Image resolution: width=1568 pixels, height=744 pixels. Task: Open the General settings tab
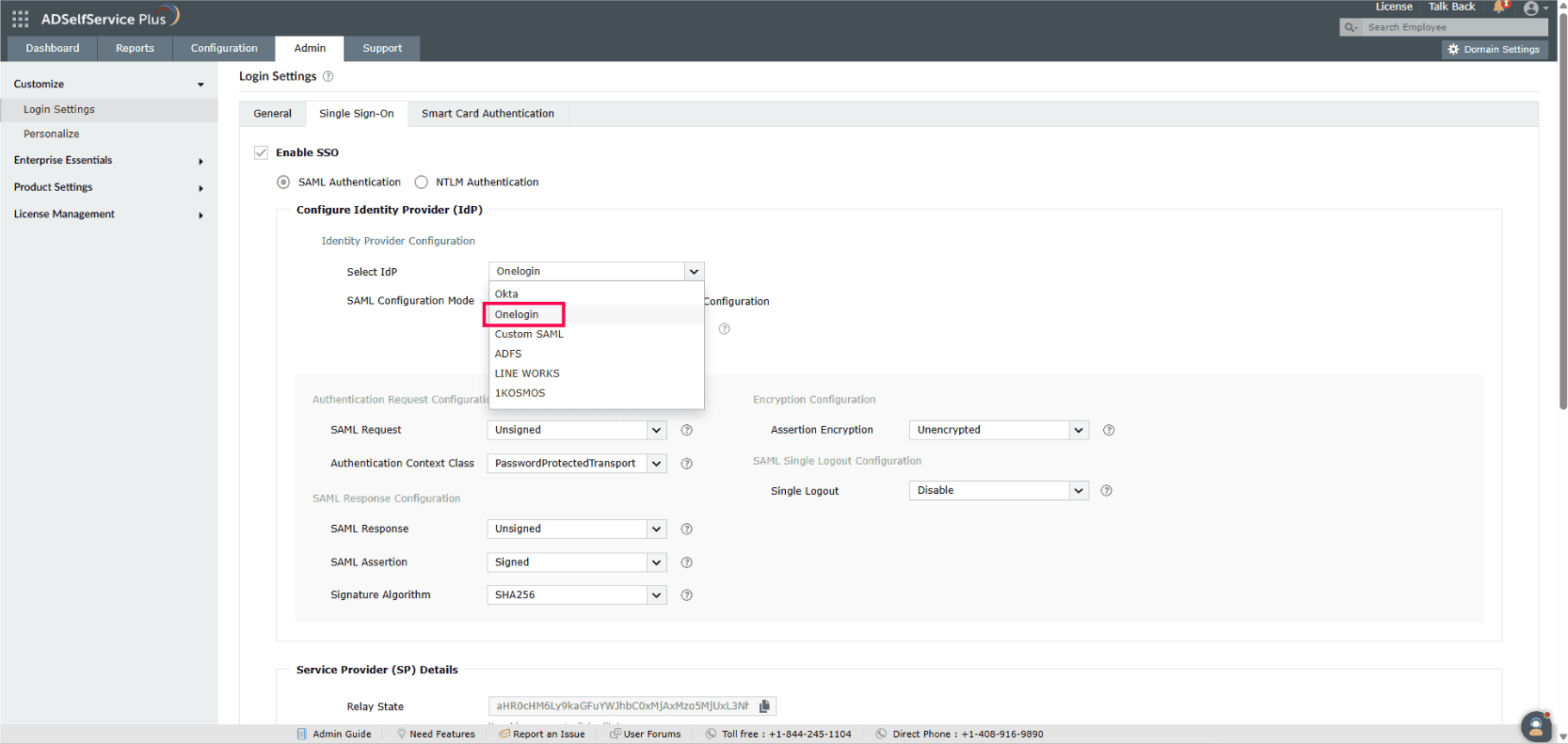[x=273, y=114]
